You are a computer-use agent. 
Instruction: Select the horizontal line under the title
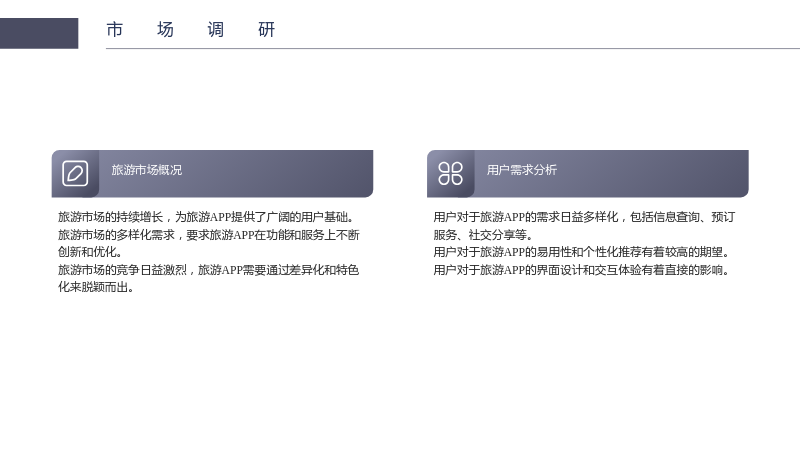[x=453, y=48]
